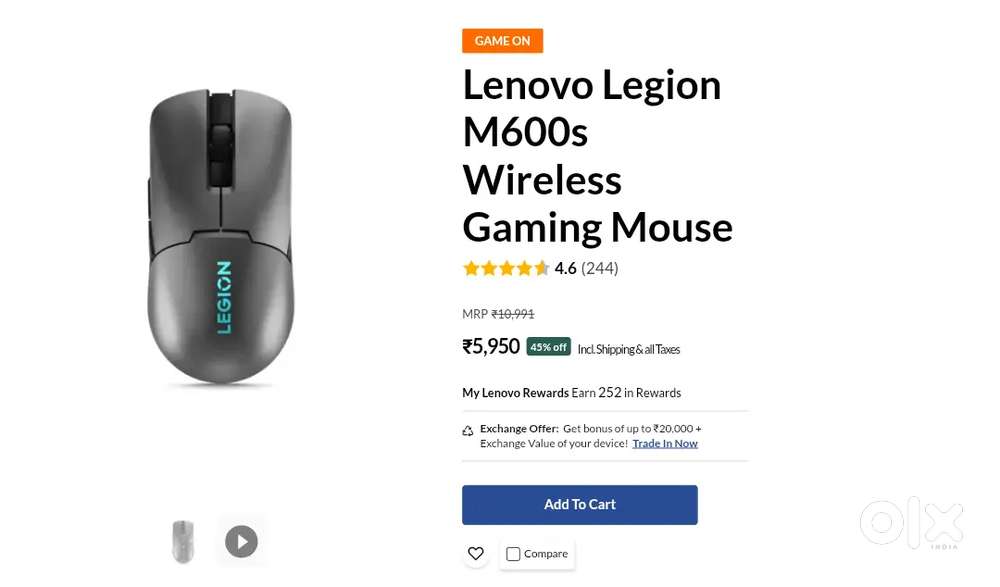Click the (244) reviews count

[x=599, y=268]
